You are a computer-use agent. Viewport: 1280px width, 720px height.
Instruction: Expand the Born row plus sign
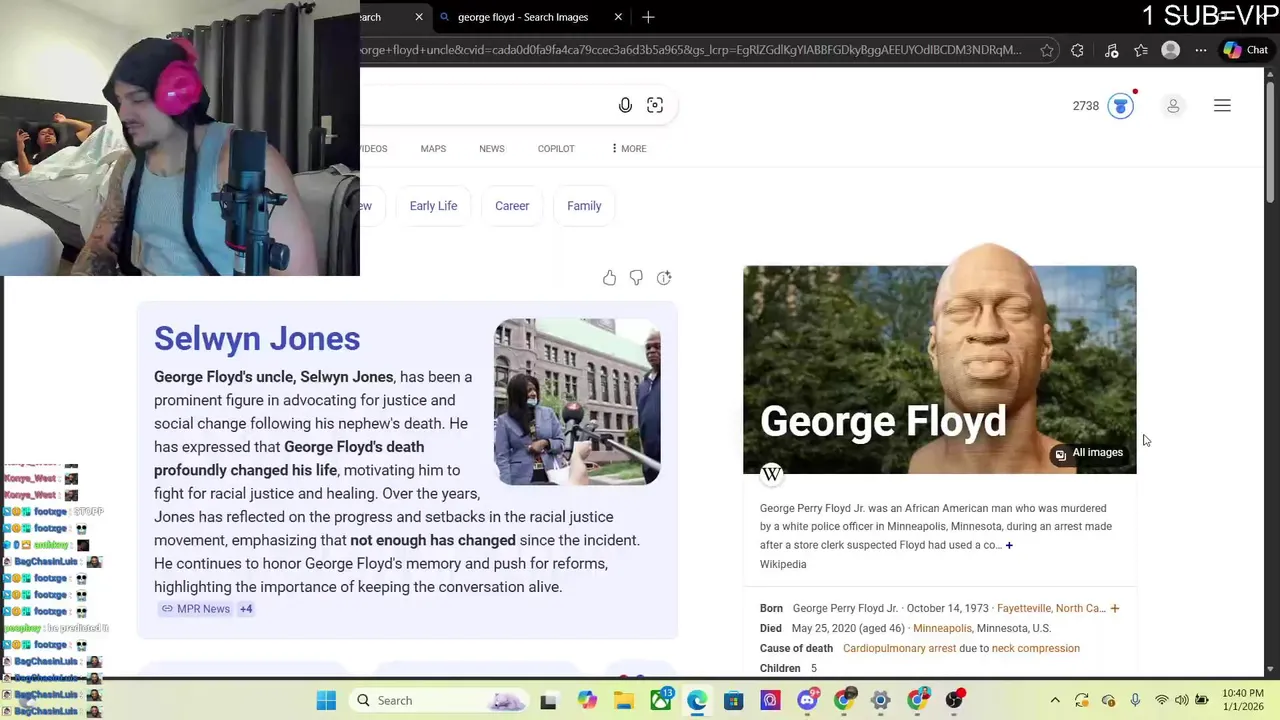coord(1115,608)
